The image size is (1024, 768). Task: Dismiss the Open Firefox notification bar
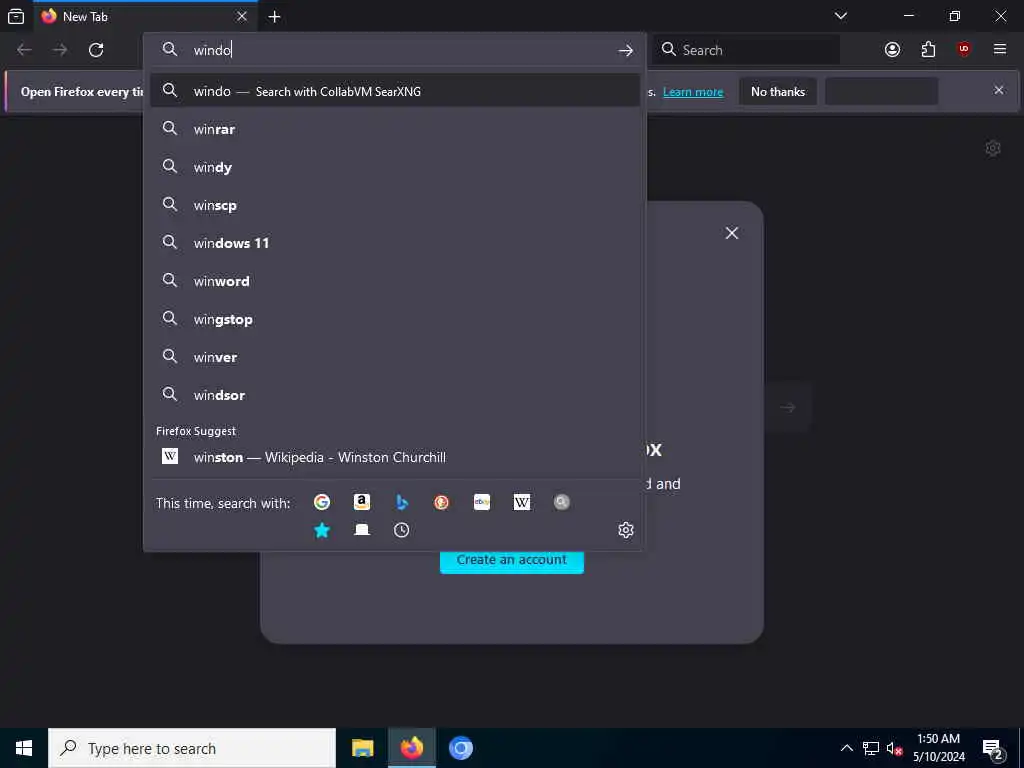coord(999,90)
